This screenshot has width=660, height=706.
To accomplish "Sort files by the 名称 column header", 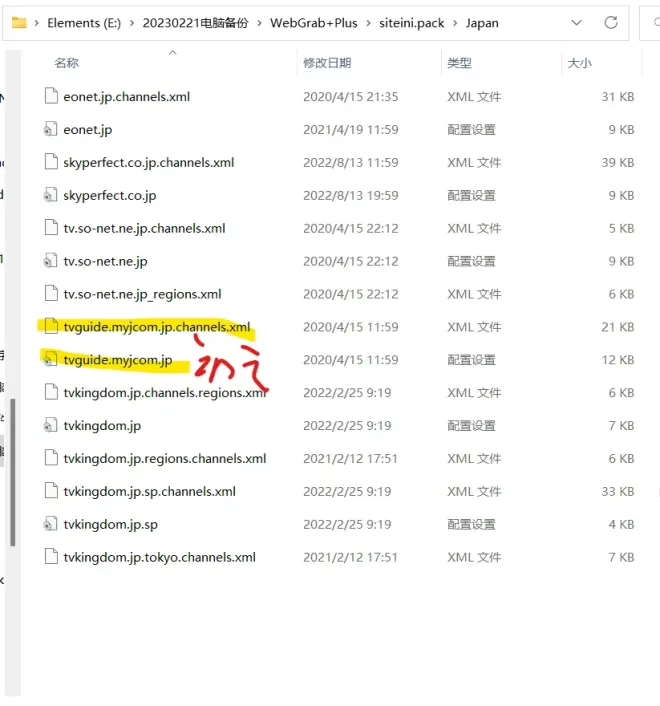I will tap(67, 63).
